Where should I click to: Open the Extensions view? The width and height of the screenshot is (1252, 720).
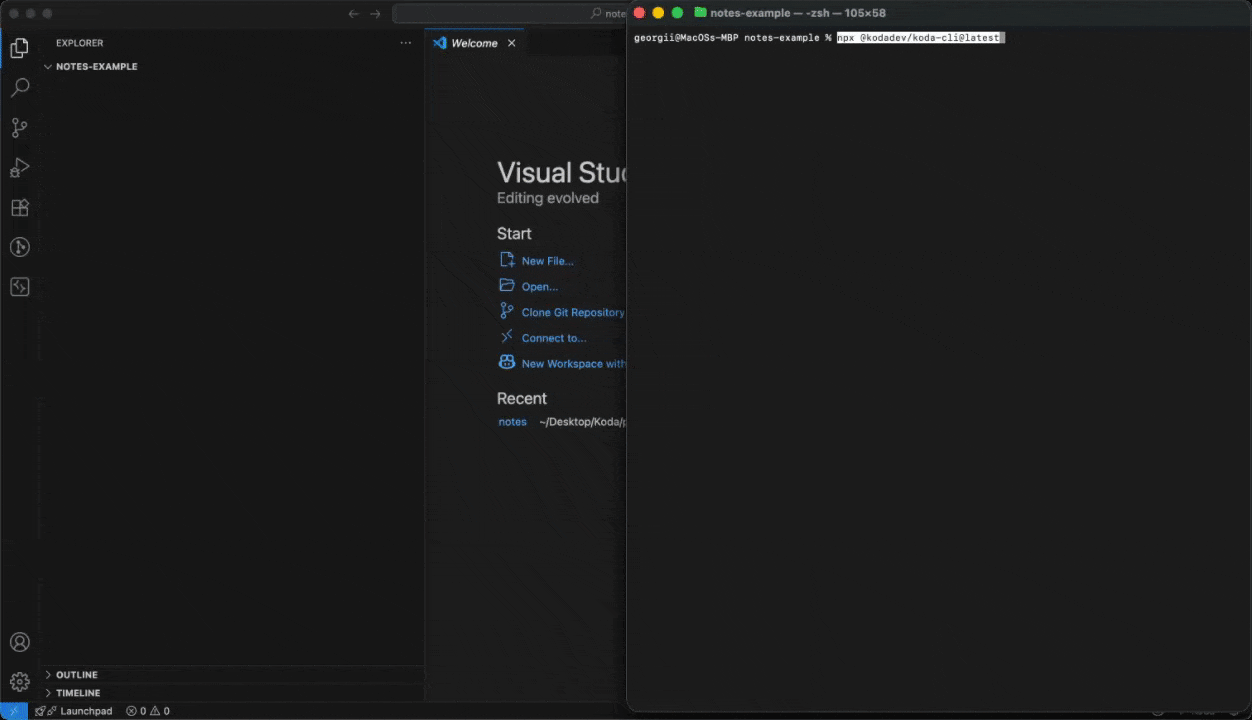click(20, 208)
